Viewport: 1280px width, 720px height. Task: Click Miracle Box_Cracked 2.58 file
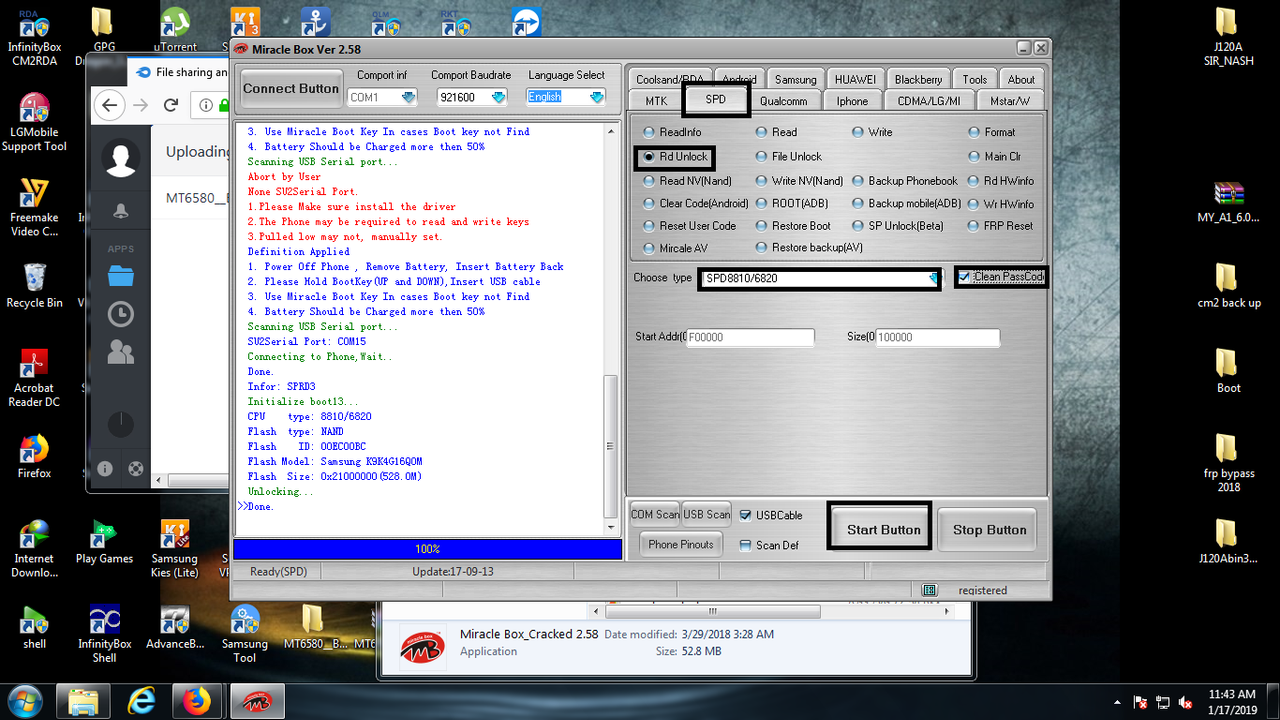[529, 634]
